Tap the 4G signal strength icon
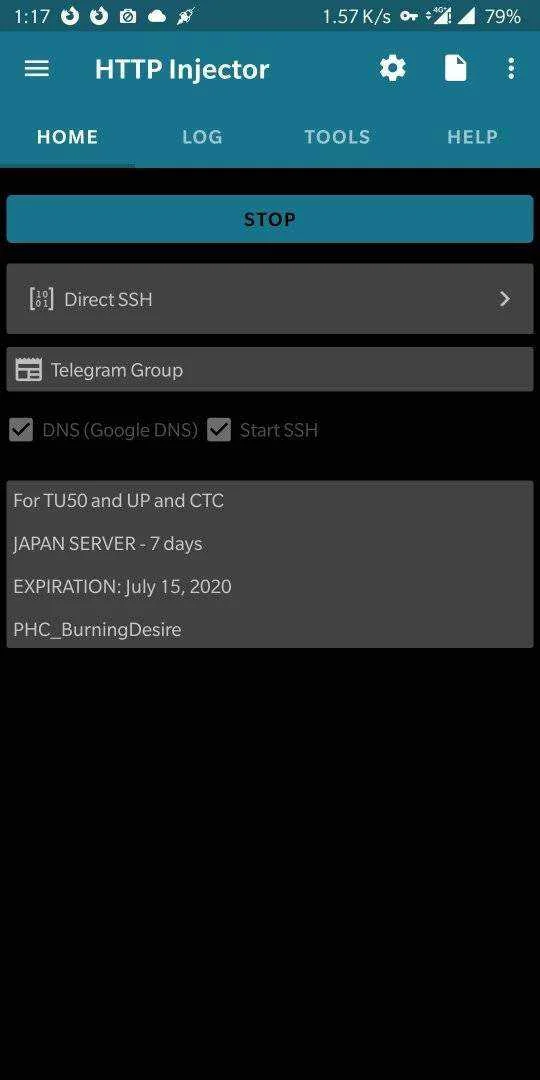Image resolution: width=540 pixels, height=1080 pixels. point(437,17)
